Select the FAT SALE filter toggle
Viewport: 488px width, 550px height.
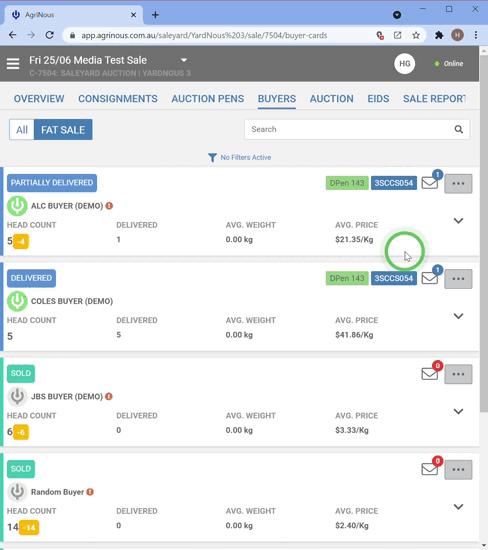[63, 130]
